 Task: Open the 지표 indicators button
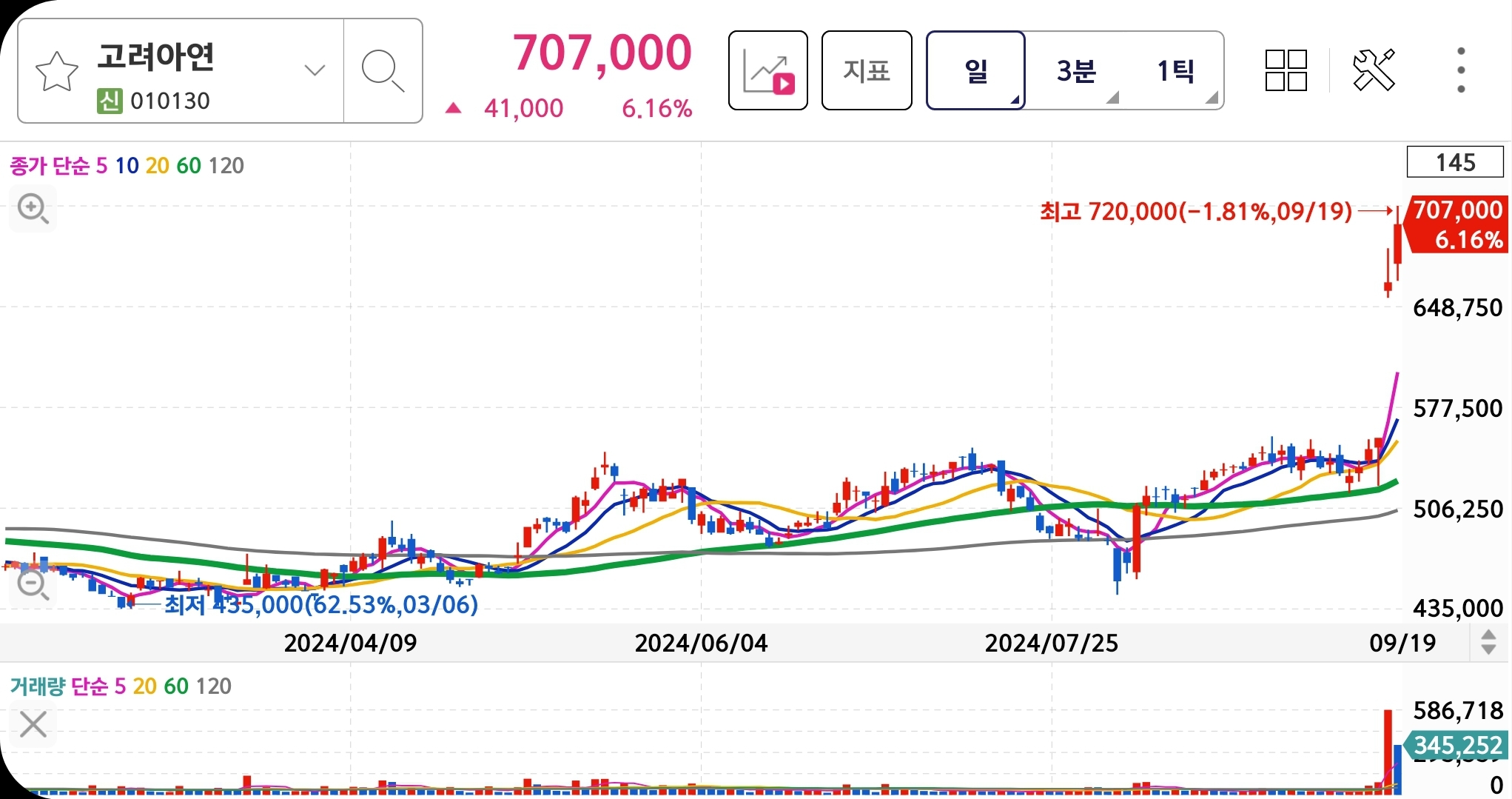[867, 70]
